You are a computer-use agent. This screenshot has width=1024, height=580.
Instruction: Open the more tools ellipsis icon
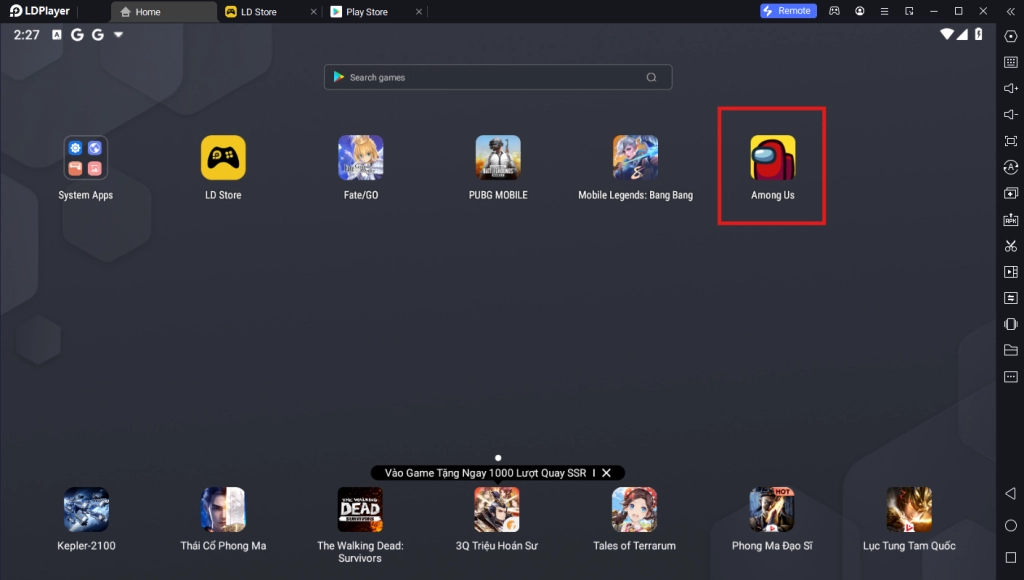coord(1010,377)
